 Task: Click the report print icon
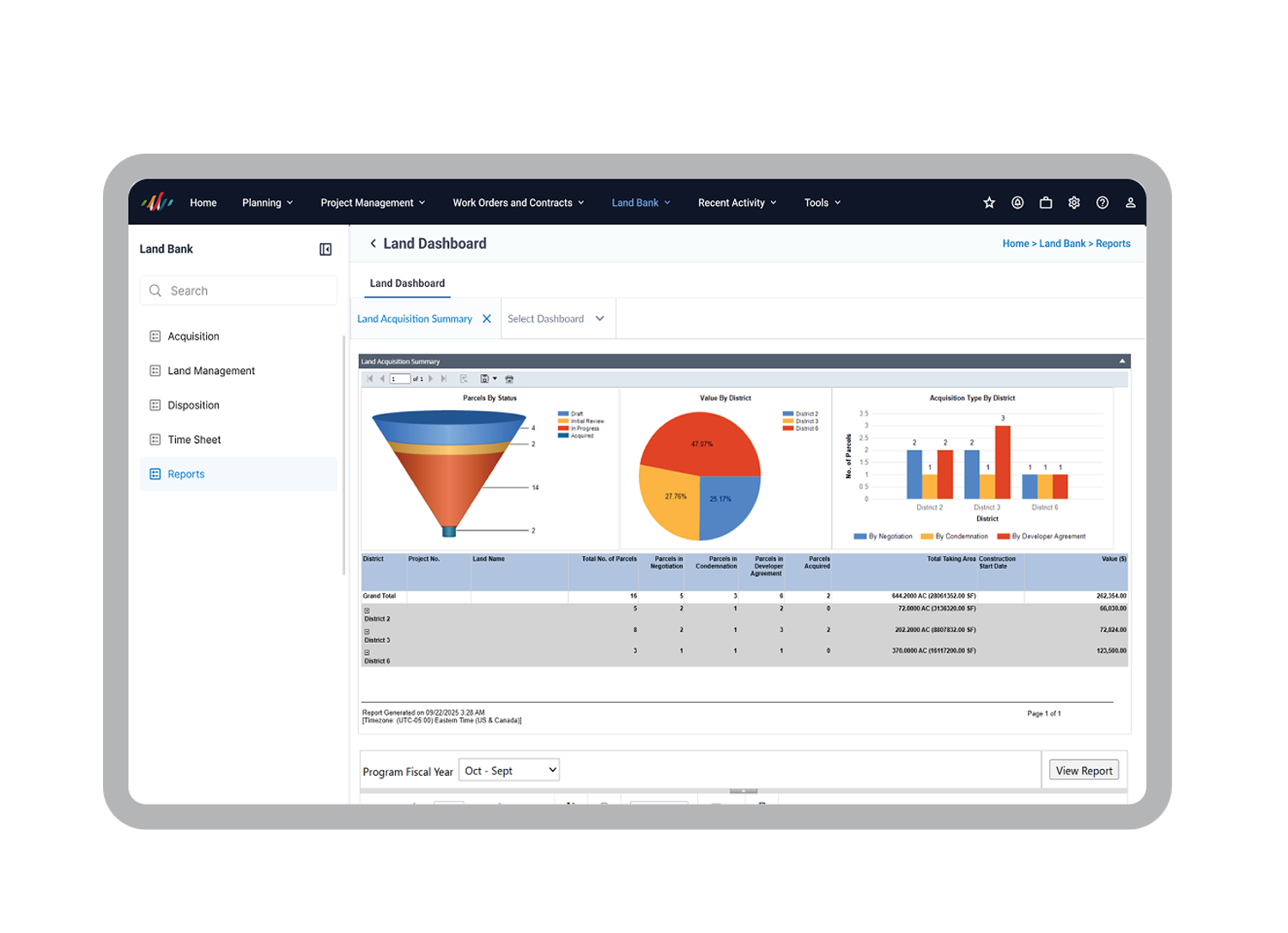509,379
